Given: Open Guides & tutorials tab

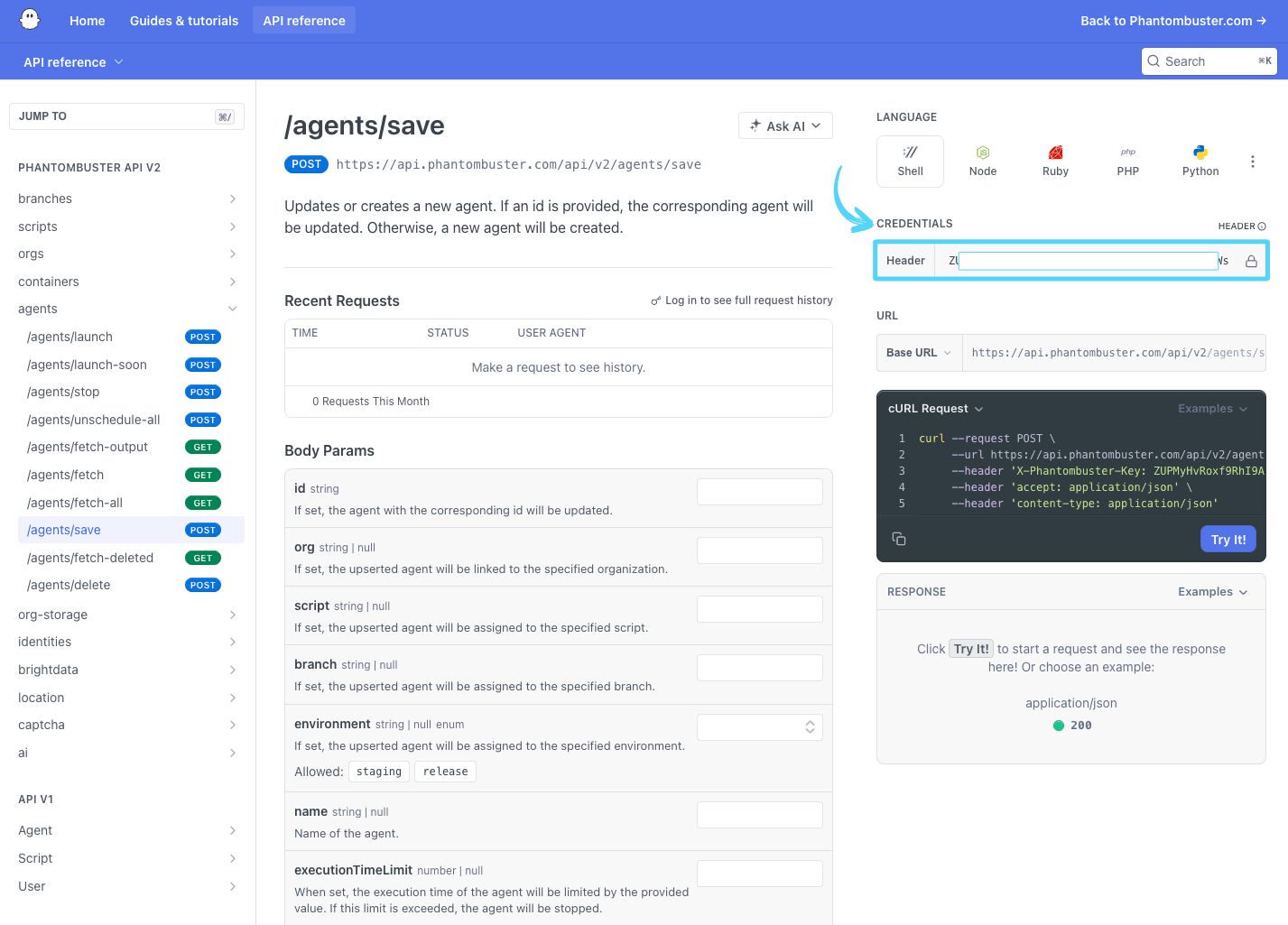Looking at the screenshot, I should (184, 20).
